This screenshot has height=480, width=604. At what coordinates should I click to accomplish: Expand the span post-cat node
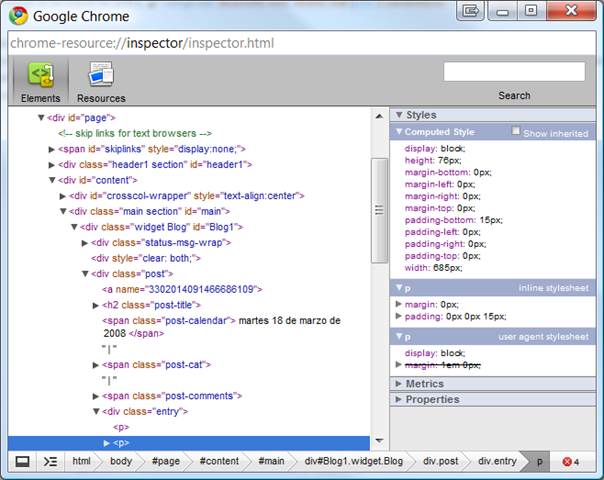pos(96,365)
